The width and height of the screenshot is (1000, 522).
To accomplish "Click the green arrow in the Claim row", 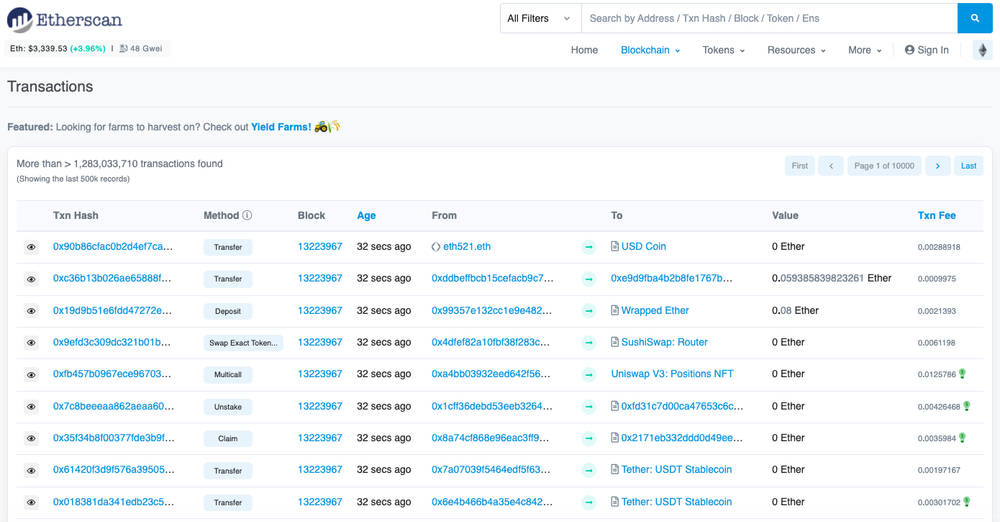I will coord(589,438).
